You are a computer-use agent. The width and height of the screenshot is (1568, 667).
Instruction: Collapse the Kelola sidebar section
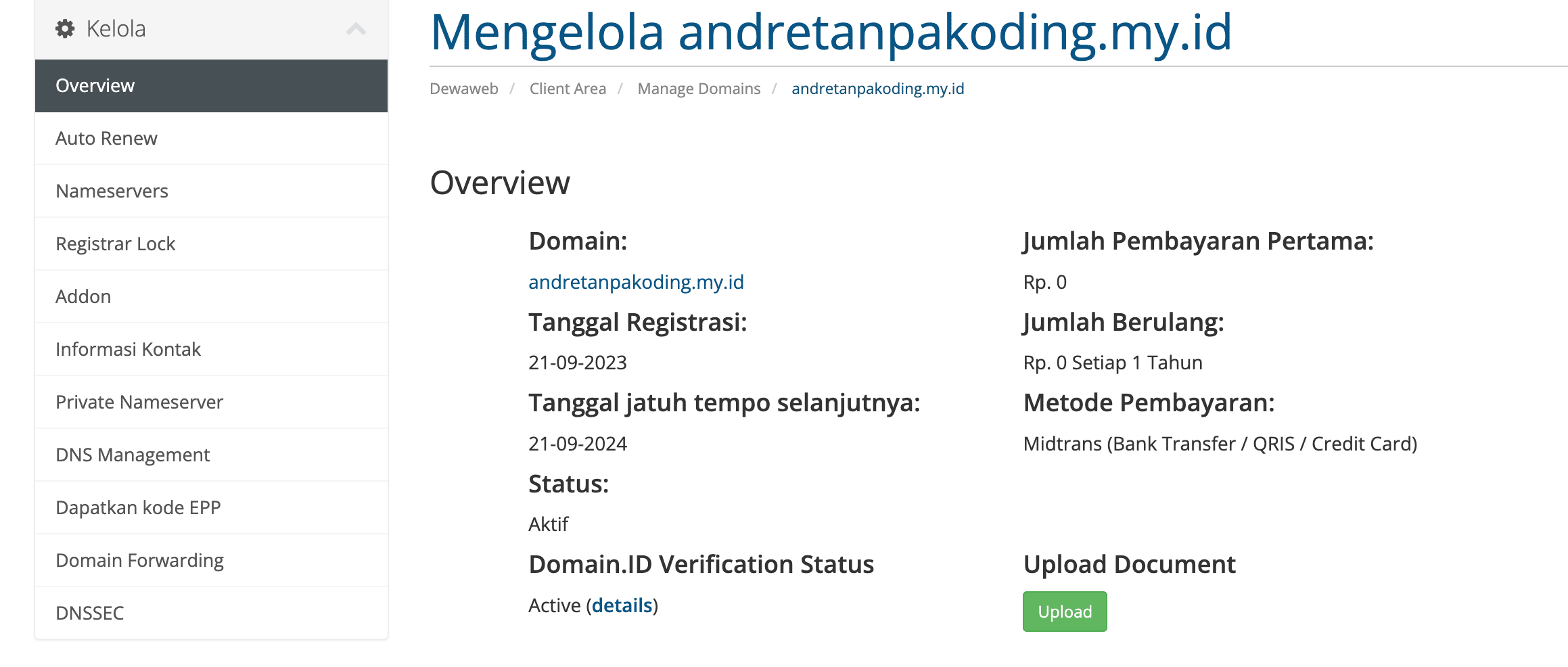[x=356, y=28]
